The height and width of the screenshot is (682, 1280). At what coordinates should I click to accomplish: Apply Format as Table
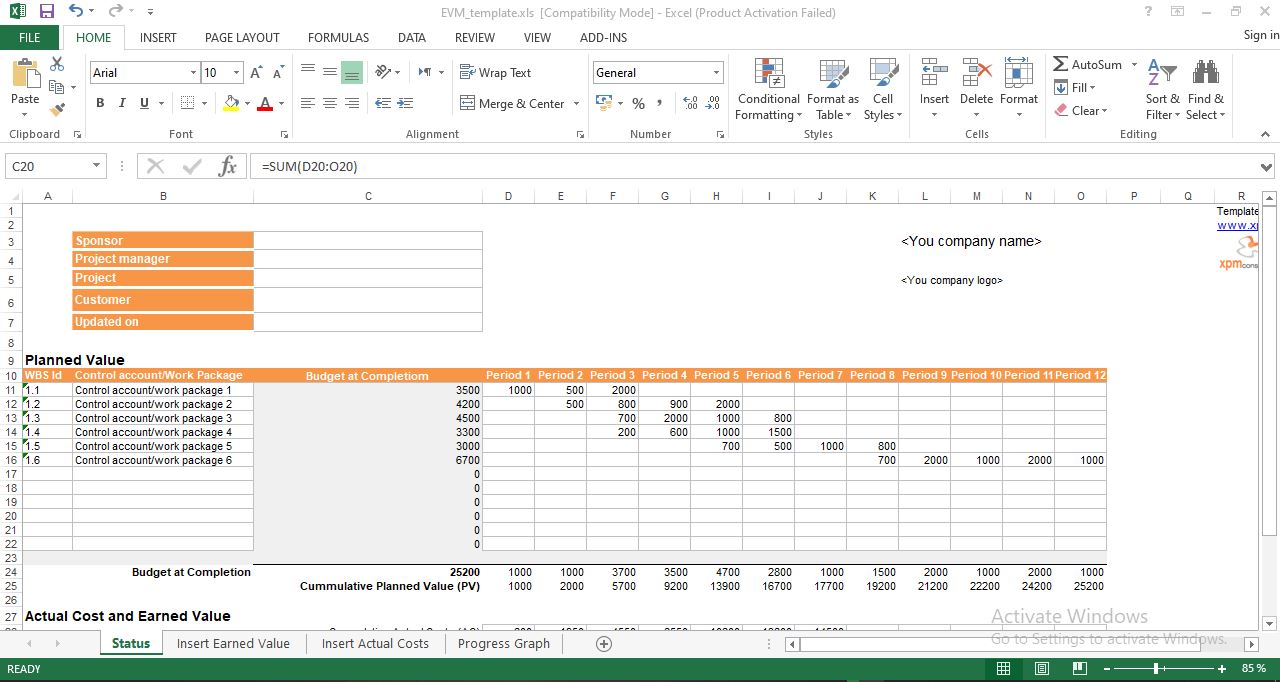(833, 89)
